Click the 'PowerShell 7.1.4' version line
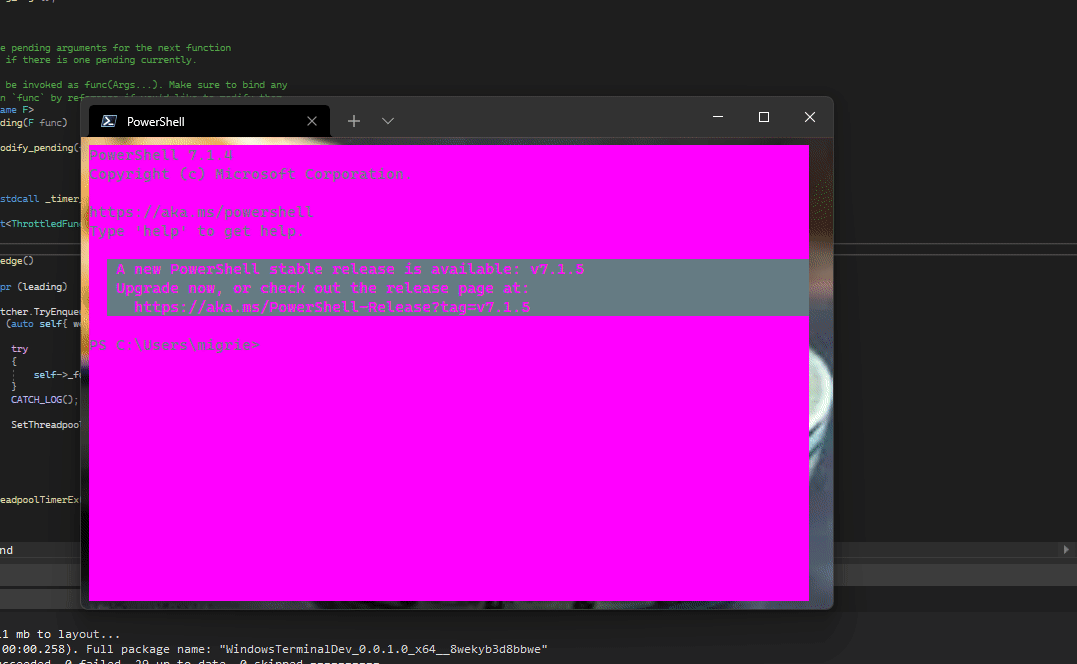Screen dimensions: 1077x664 161,155
